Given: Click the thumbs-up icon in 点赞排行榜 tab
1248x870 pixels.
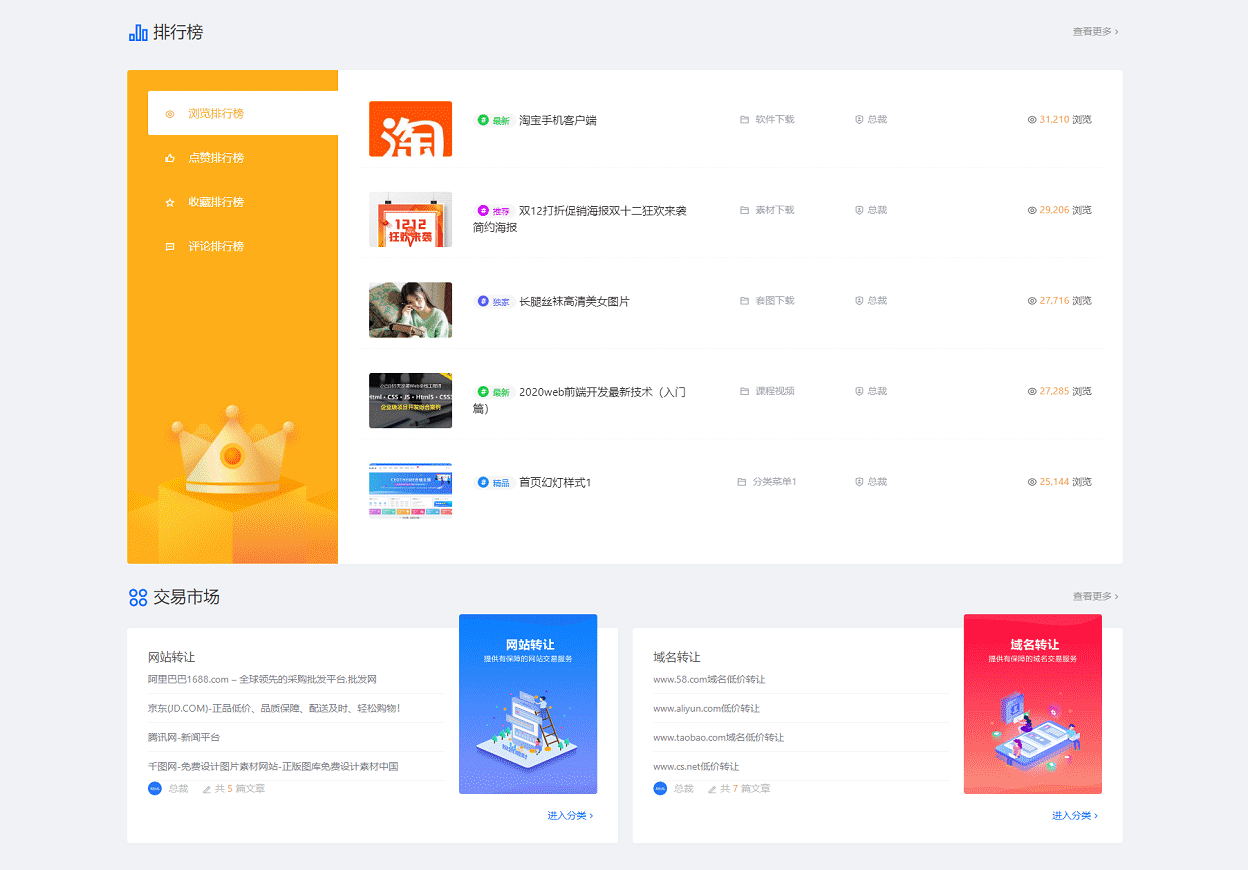Looking at the screenshot, I should [169, 158].
